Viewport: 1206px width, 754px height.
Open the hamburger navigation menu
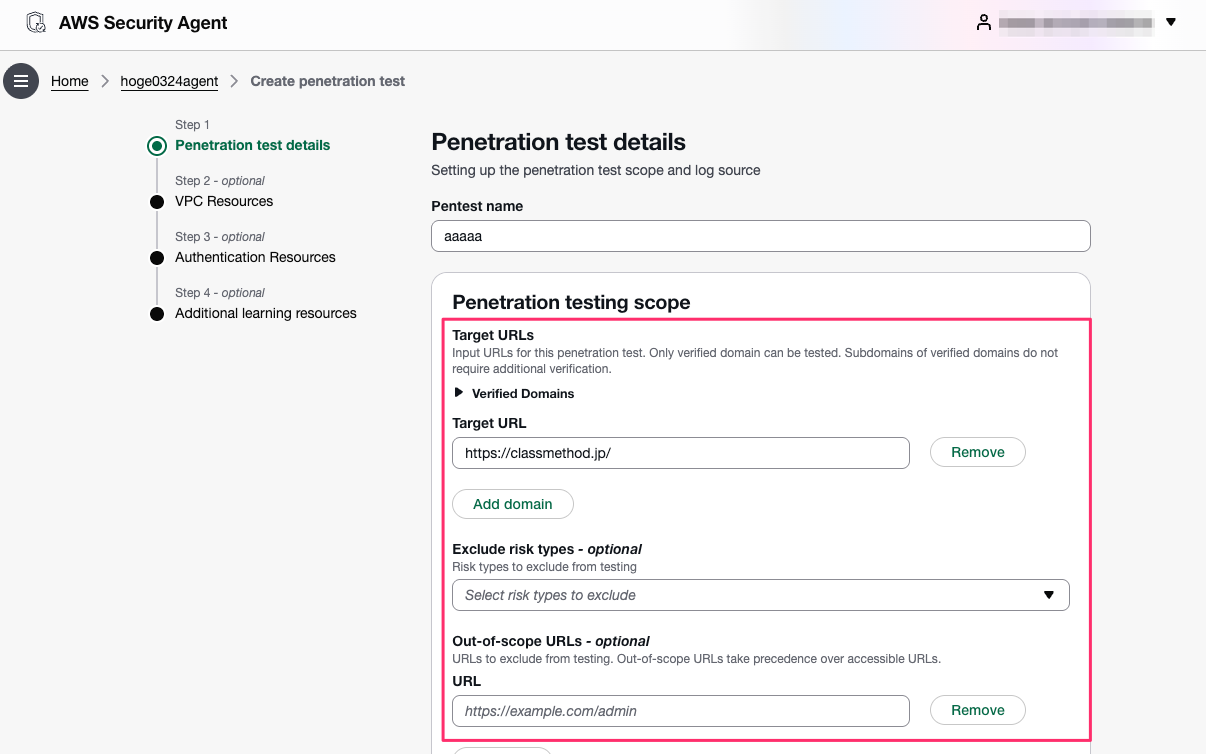21,81
